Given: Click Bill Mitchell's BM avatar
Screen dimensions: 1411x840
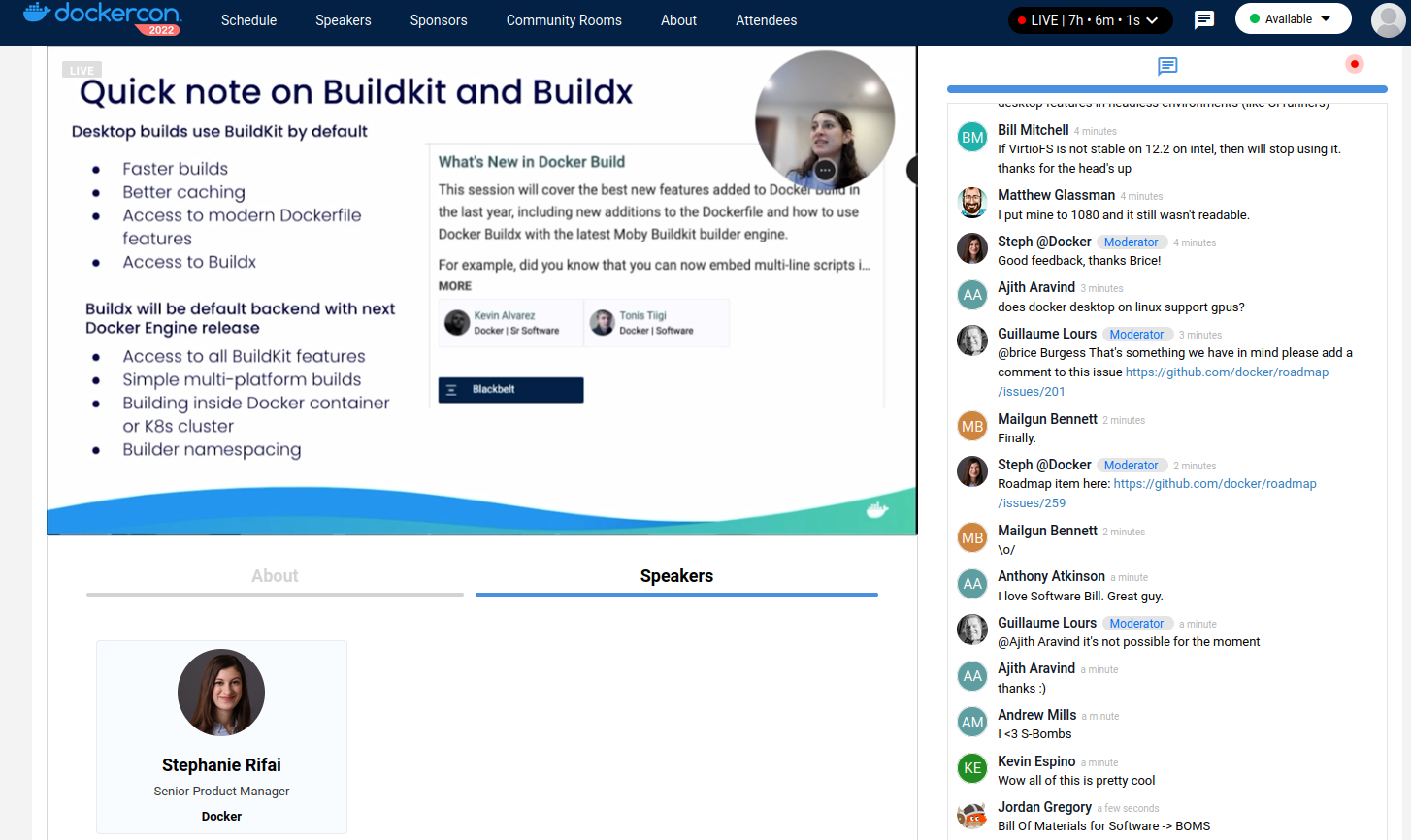Looking at the screenshot, I should coord(972,138).
